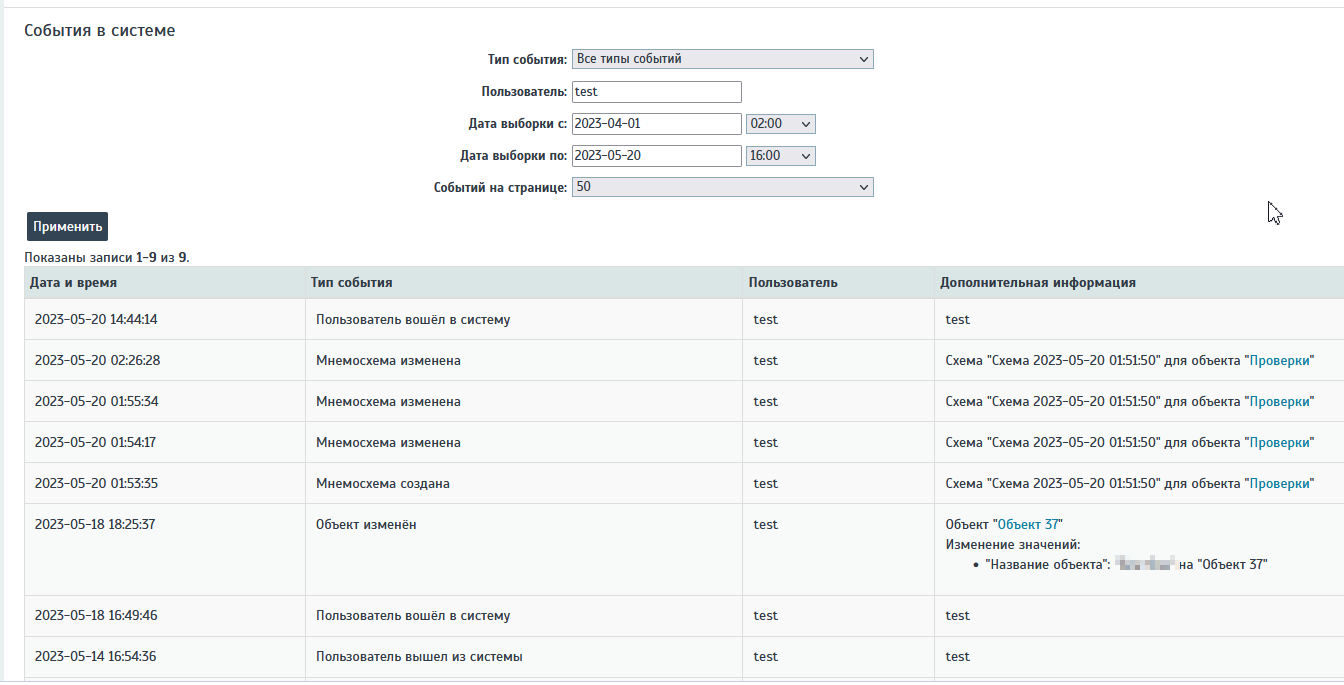The width and height of the screenshot is (1344, 685).
Task: Select the 2023-05-18 18:25:37 timestamp cell
Action: (96, 525)
